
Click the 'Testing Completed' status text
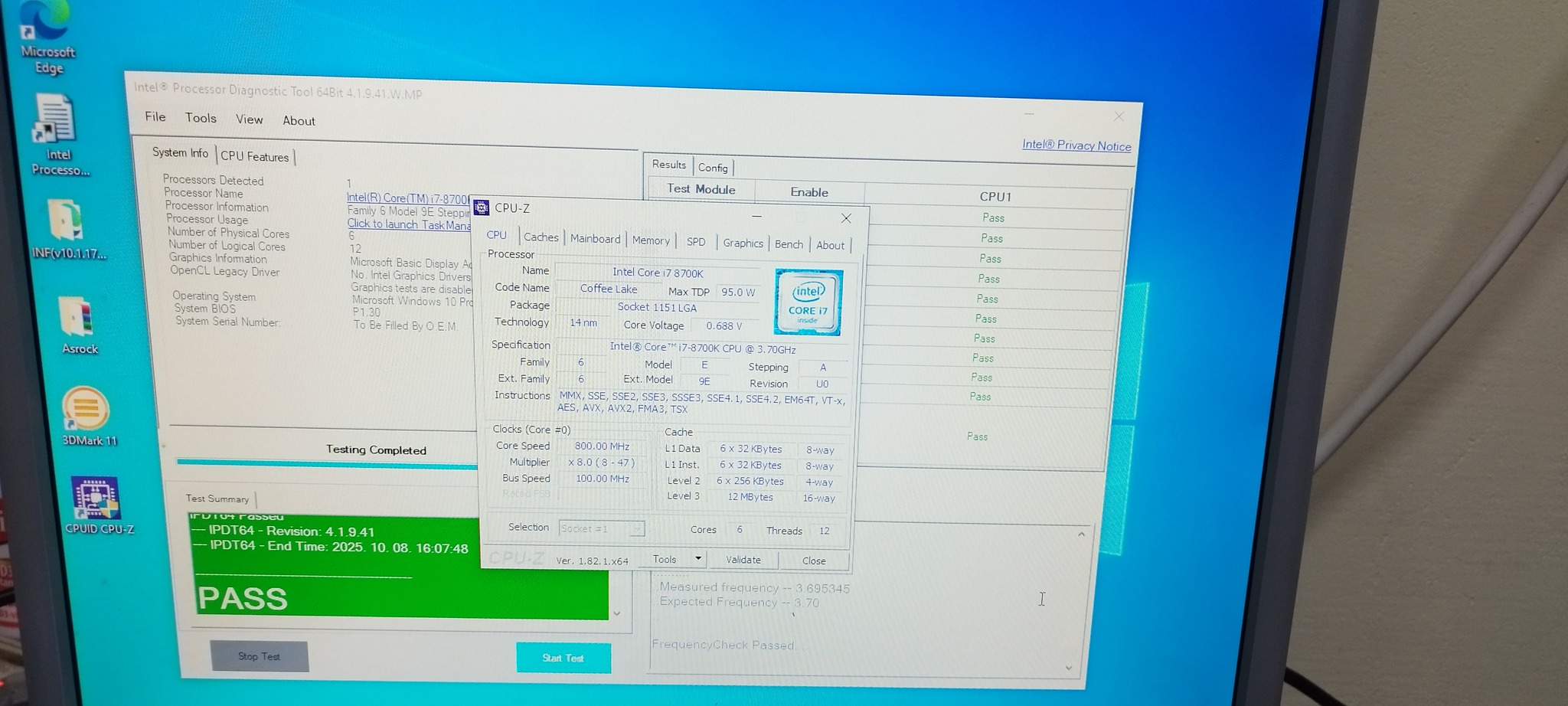376,450
